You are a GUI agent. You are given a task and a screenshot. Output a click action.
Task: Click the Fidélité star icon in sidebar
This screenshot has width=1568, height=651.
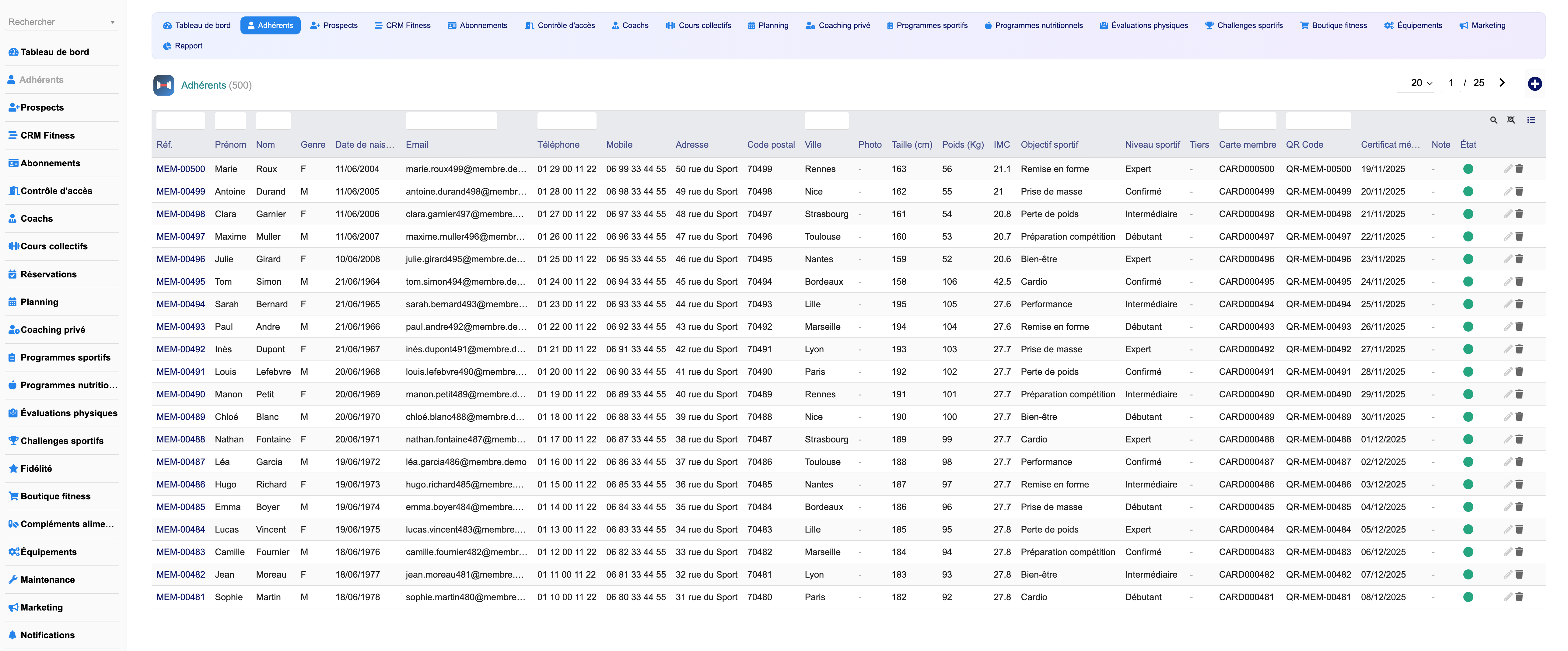tap(13, 468)
